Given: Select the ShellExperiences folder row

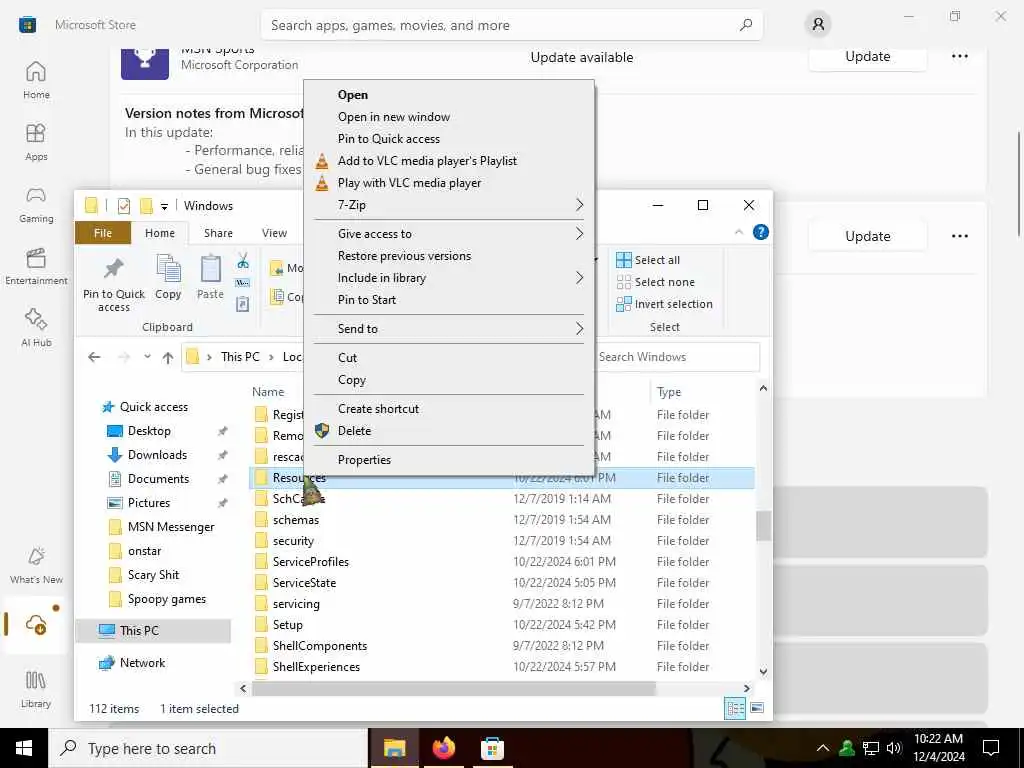Looking at the screenshot, I should pos(502,667).
